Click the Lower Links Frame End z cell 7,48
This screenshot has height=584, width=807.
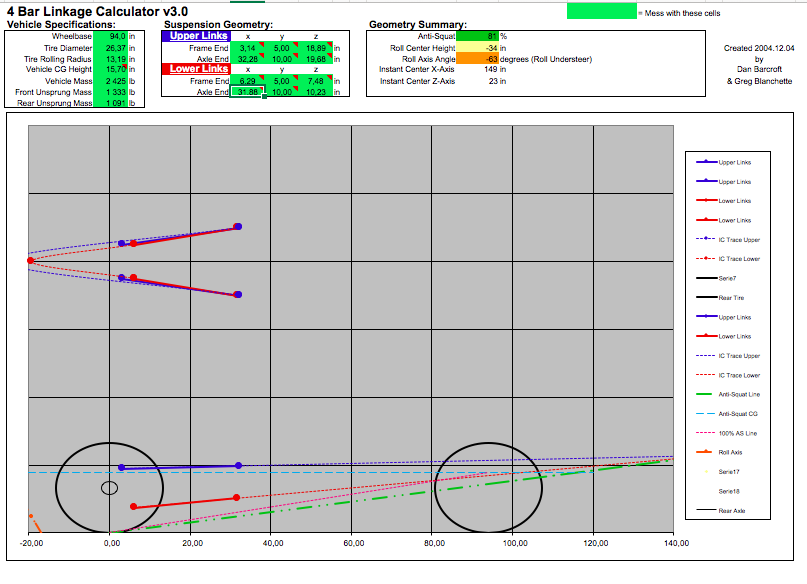click(x=315, y=81)
